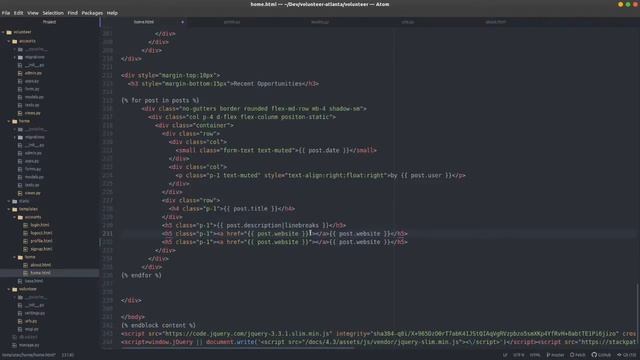The image size is (640, 360).
Task: Click line number 231 in the gutter
Action: click(107, 234)
